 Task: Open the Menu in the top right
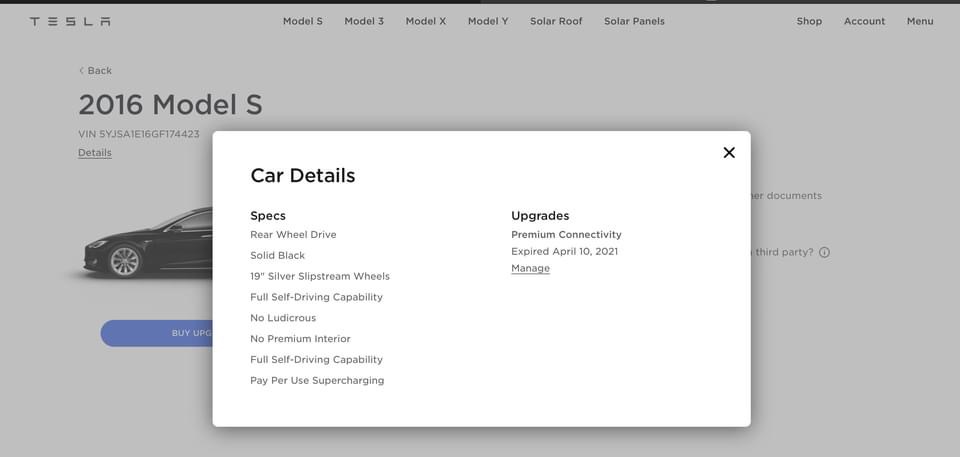[920, 21]
